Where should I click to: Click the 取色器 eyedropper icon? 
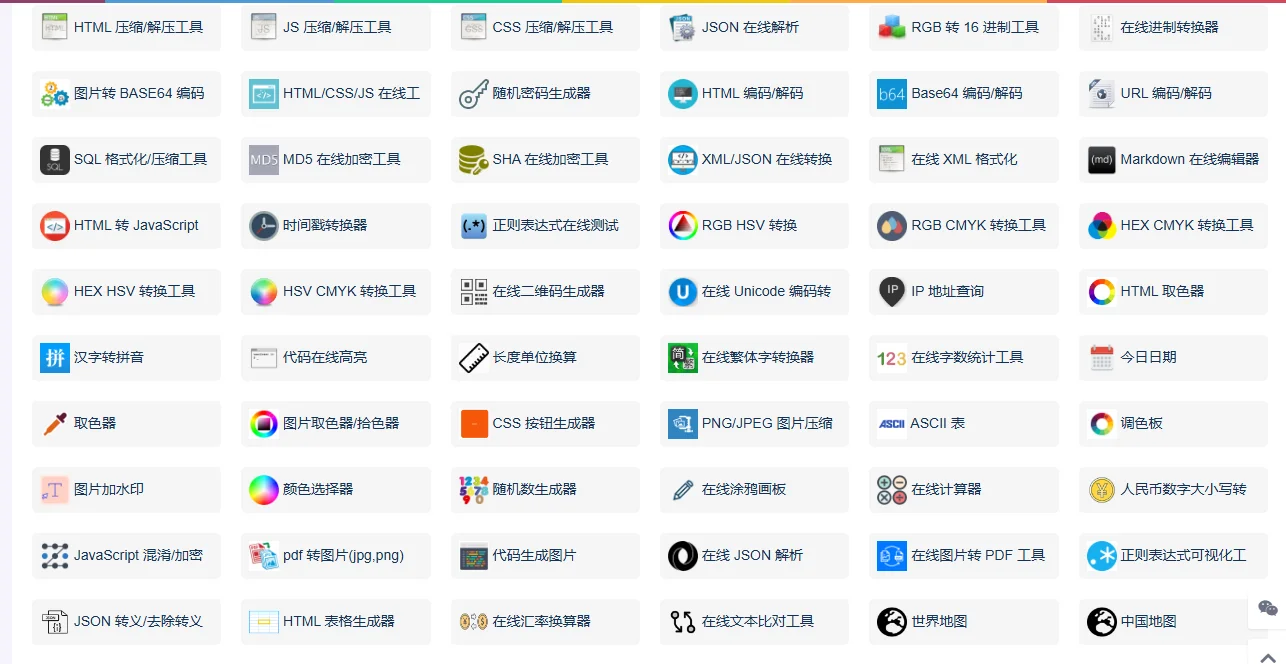[x=53, y=423]
